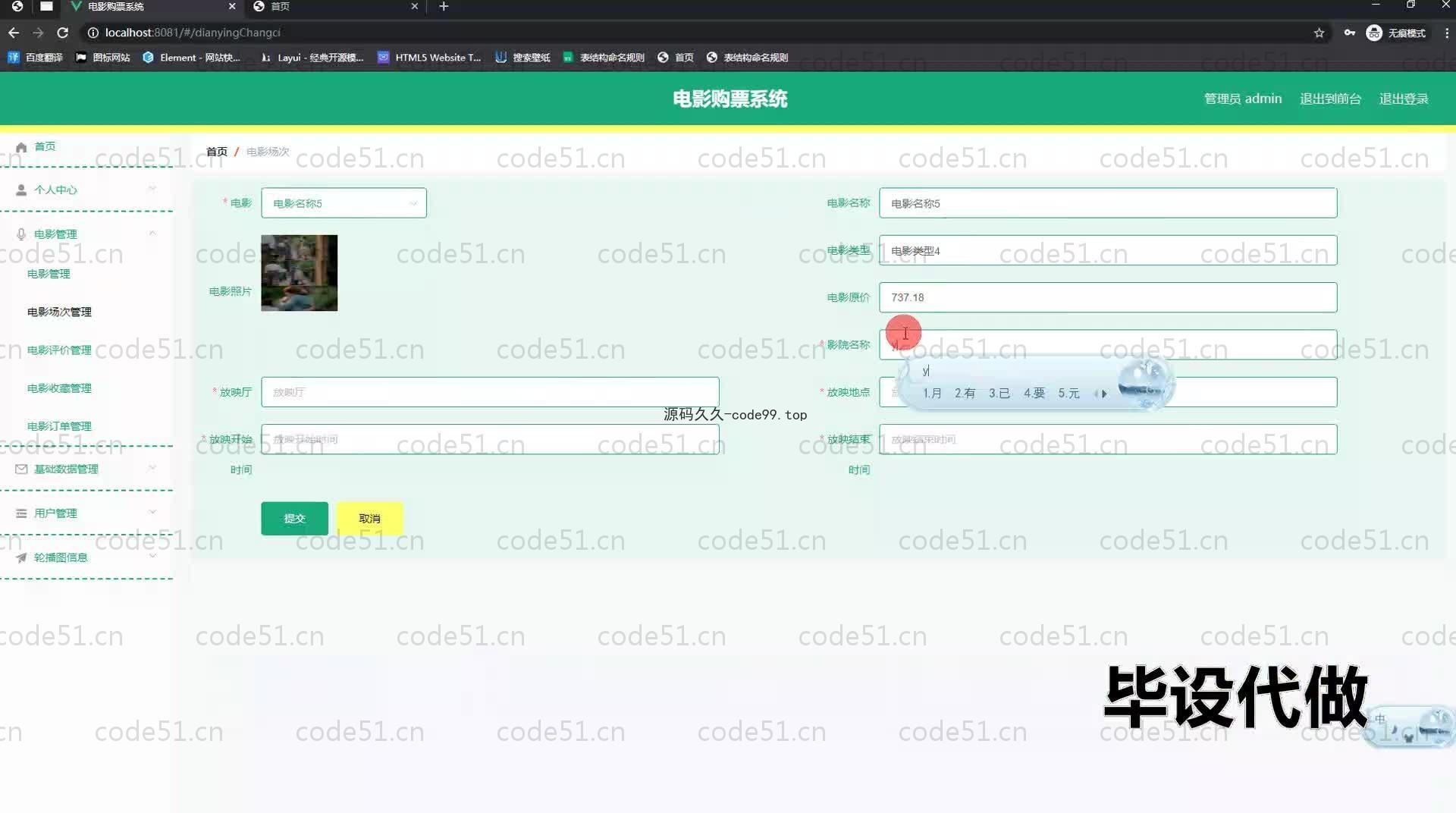This screenshot has height=813, width=1456.
Task: Click the 放映地点 input field
Action: (1107, 392)
